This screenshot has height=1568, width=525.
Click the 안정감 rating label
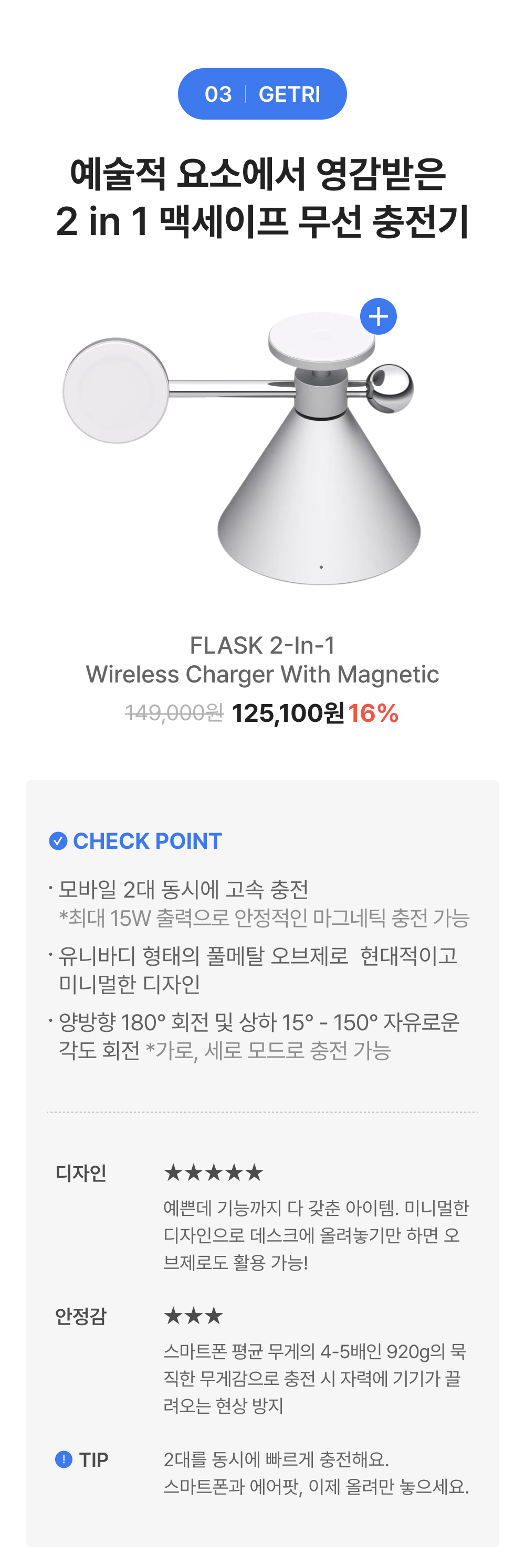coord(81,1316)
